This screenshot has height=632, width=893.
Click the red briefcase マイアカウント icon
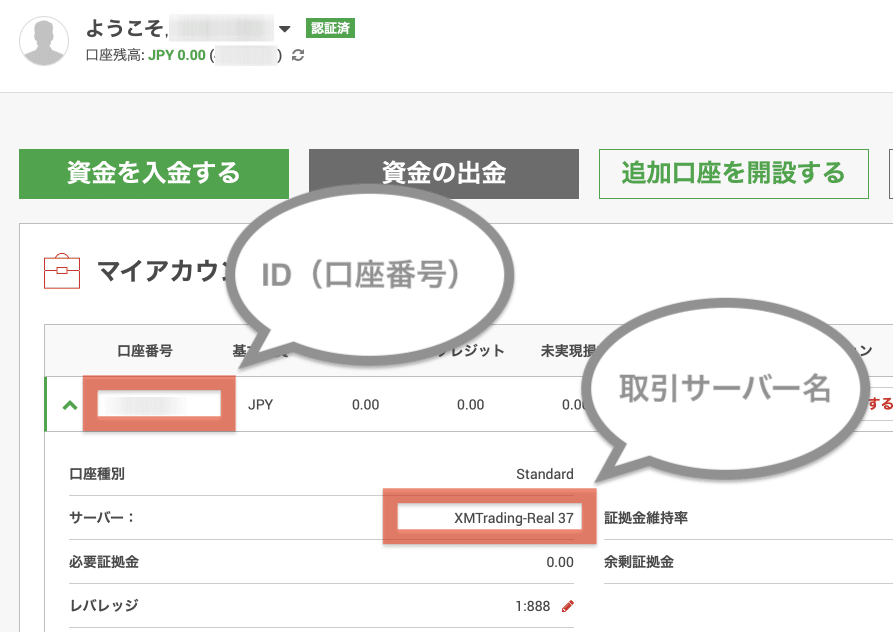pos(62,271)
